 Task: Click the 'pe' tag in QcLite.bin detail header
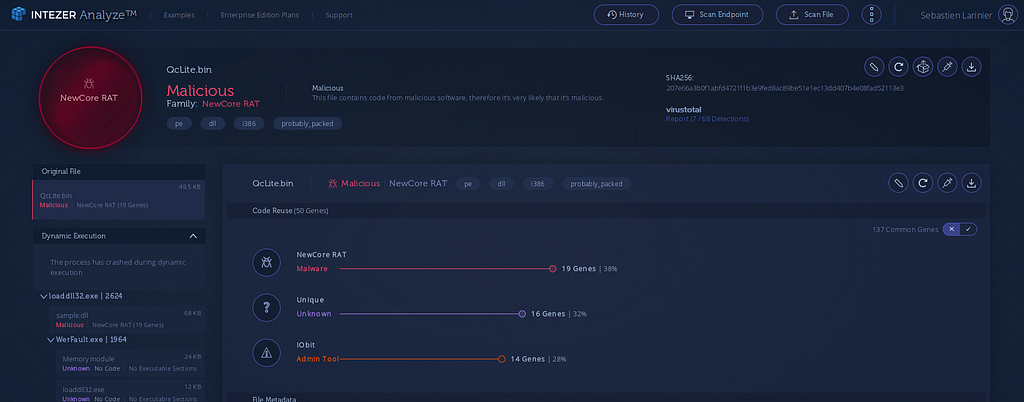coord(468,184)
